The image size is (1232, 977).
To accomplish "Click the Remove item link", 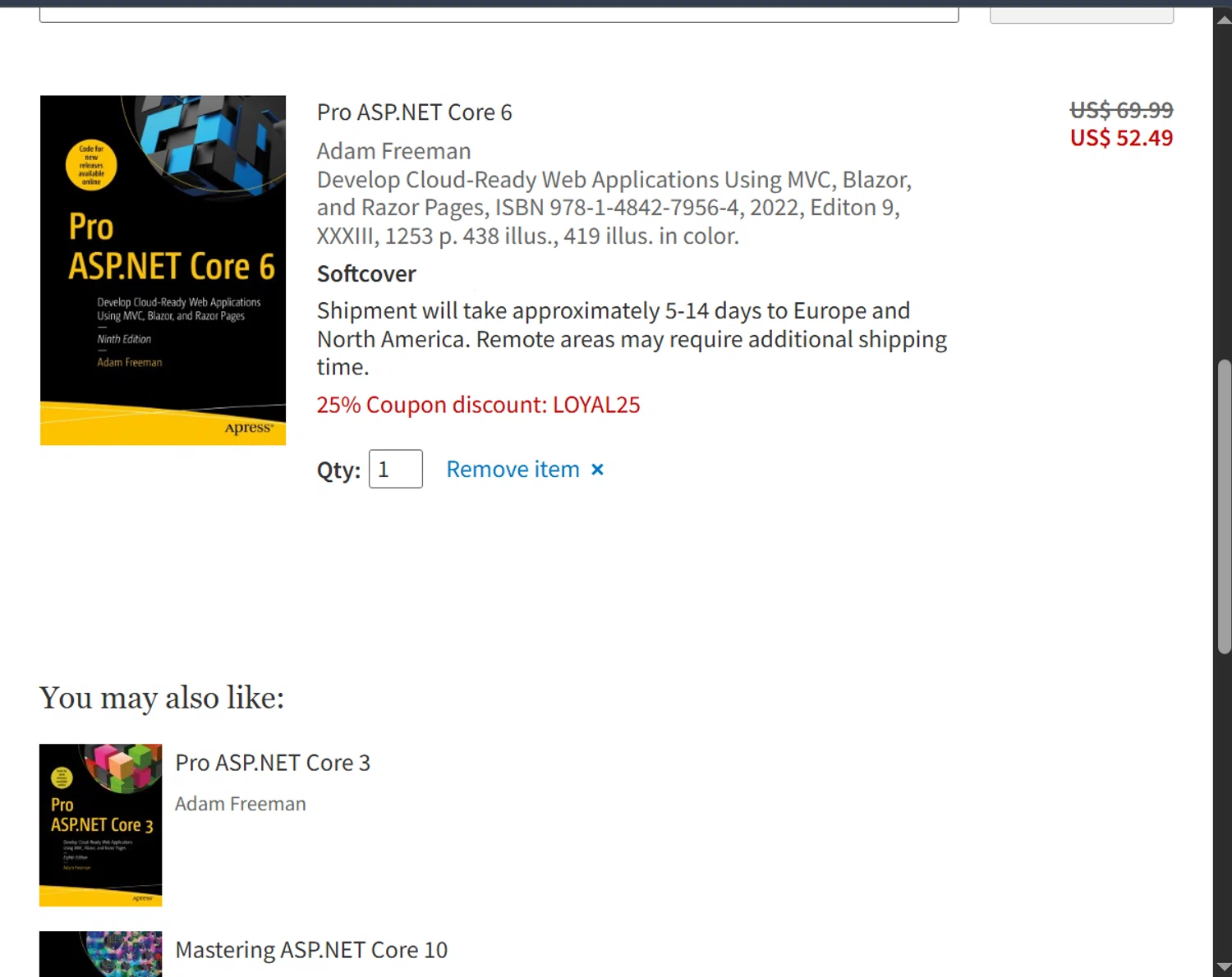I will [513, 470].
